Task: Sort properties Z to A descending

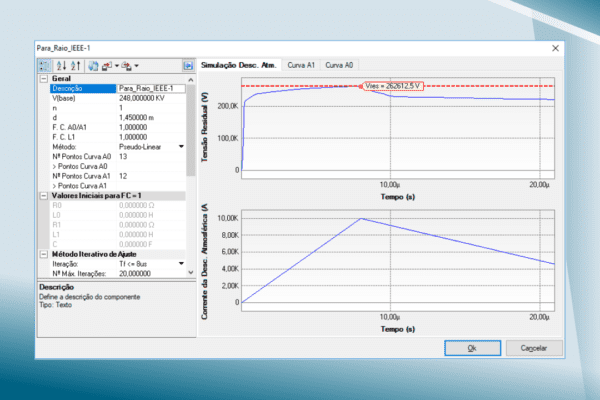Action: [75, 66]
